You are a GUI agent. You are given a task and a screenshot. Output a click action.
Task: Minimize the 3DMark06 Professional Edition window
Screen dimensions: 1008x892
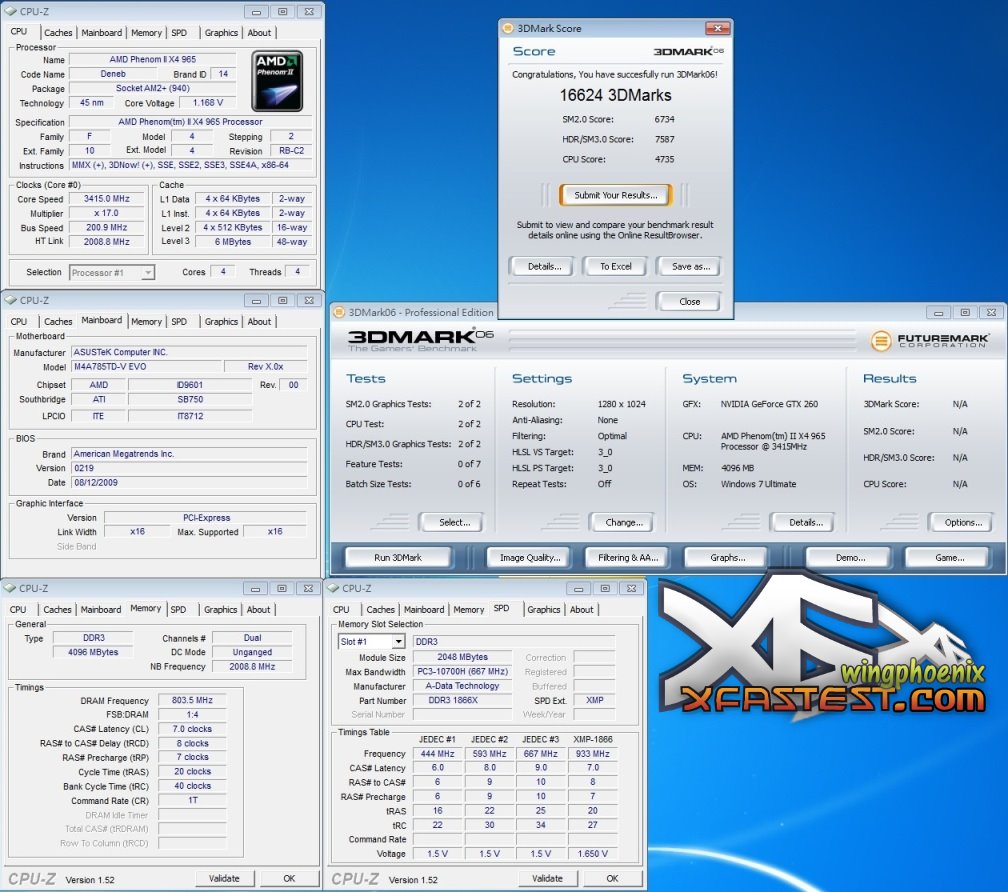936,312
